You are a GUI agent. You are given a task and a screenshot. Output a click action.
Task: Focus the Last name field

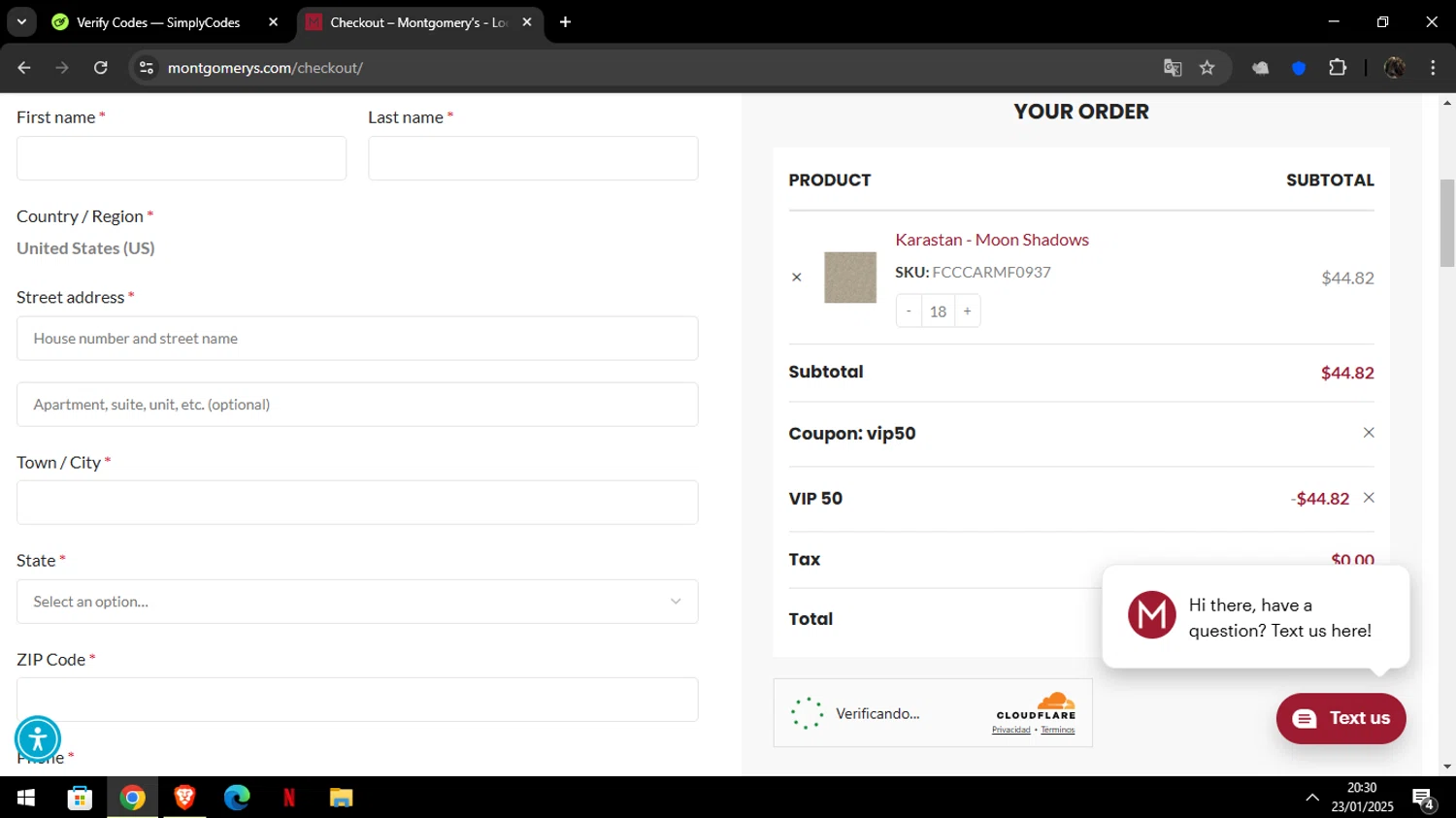click(533, 158)
